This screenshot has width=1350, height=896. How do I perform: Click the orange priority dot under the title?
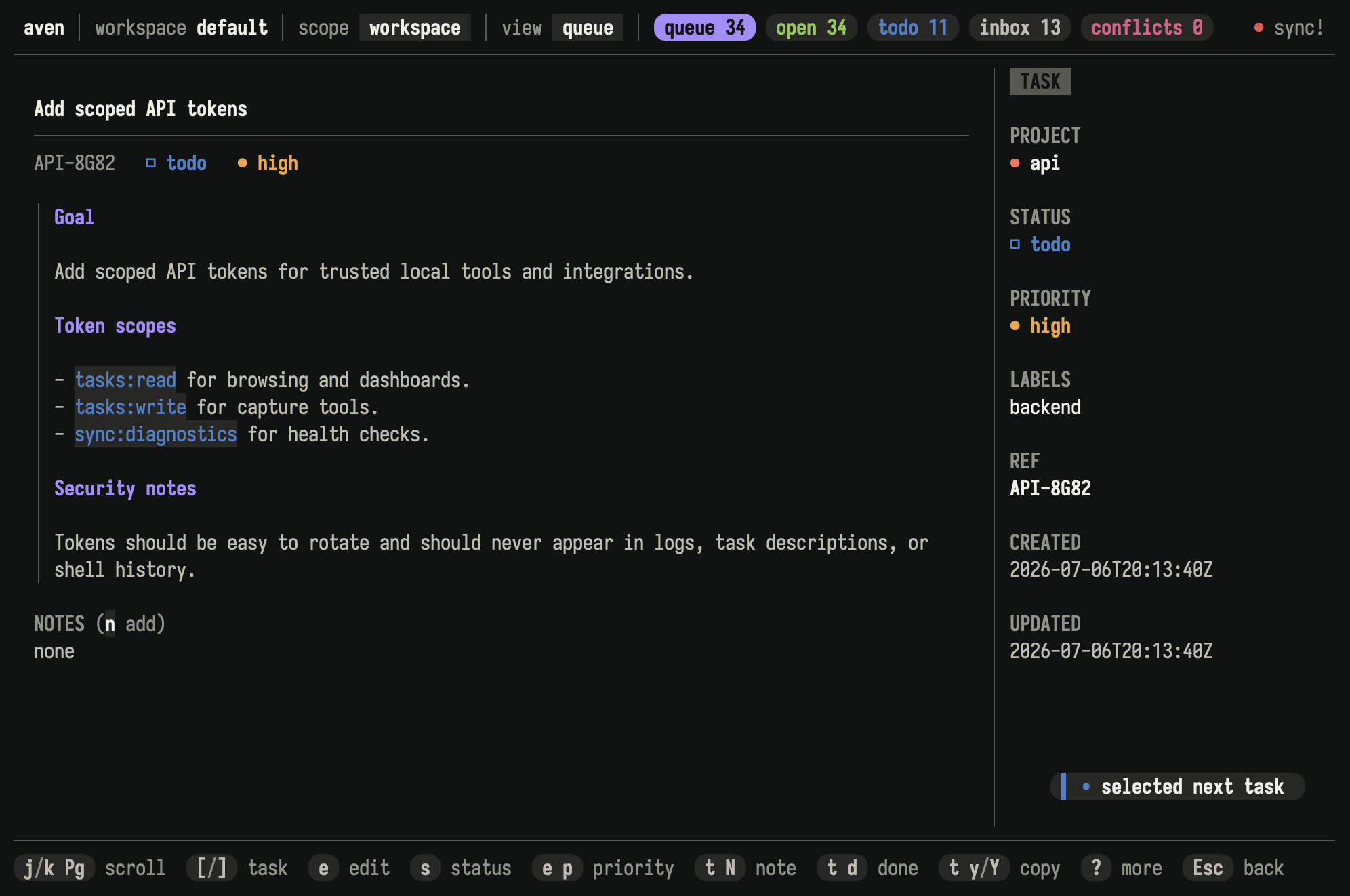tap(242, 163)
